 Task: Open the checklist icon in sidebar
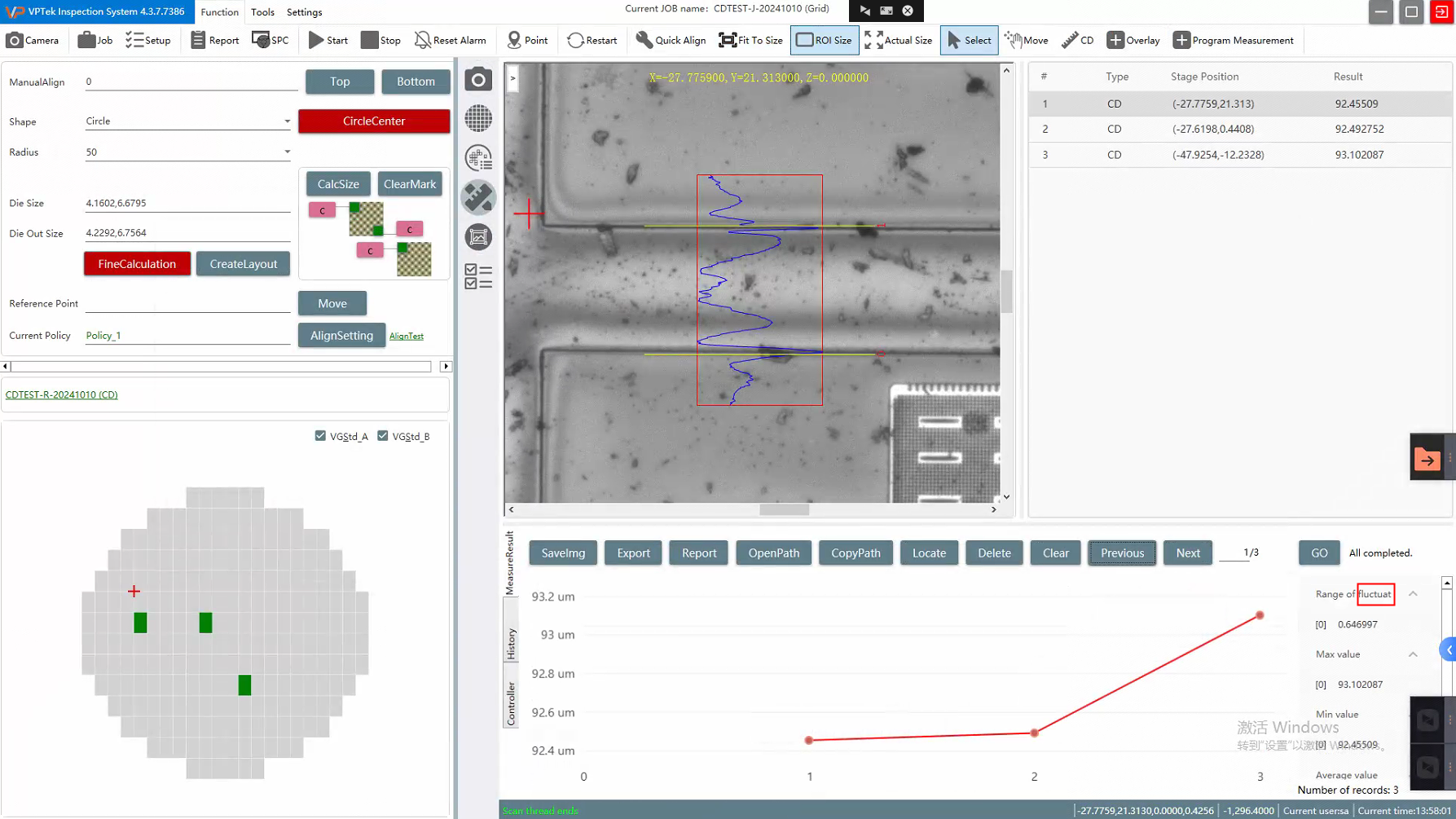coord(478,276)
